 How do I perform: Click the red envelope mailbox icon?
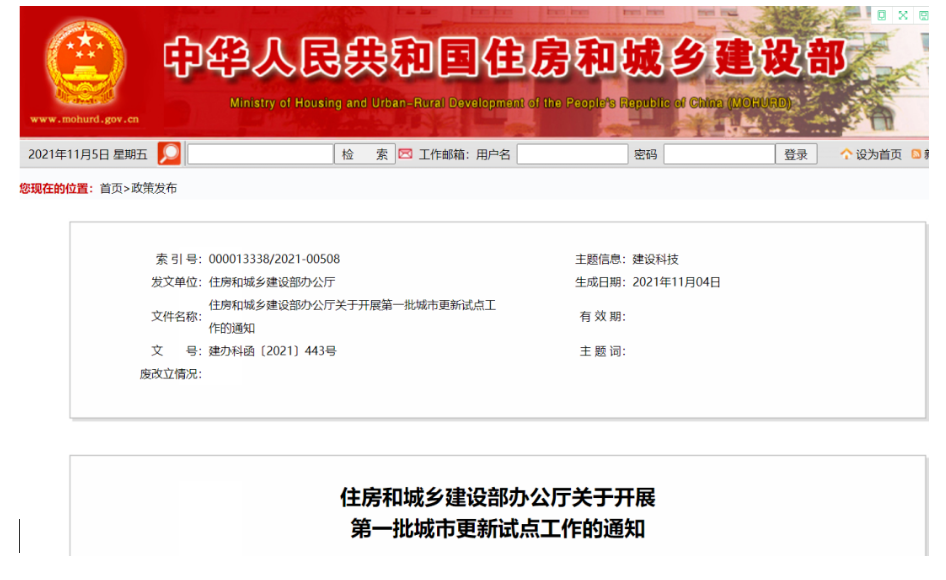(x=405, y=154)
